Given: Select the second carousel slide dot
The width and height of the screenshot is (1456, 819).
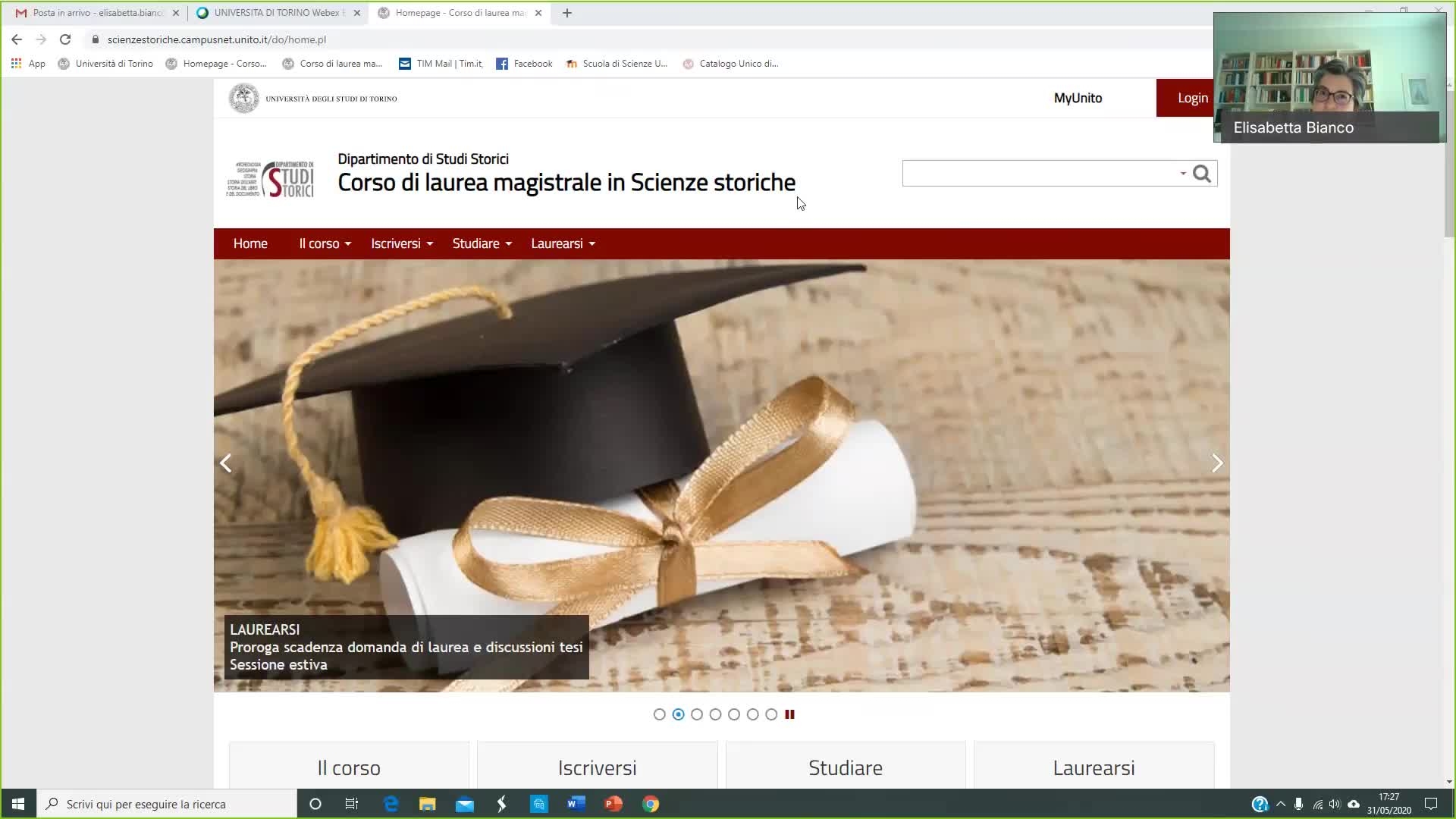Looking at the screenshot, I should pos(679,714).
